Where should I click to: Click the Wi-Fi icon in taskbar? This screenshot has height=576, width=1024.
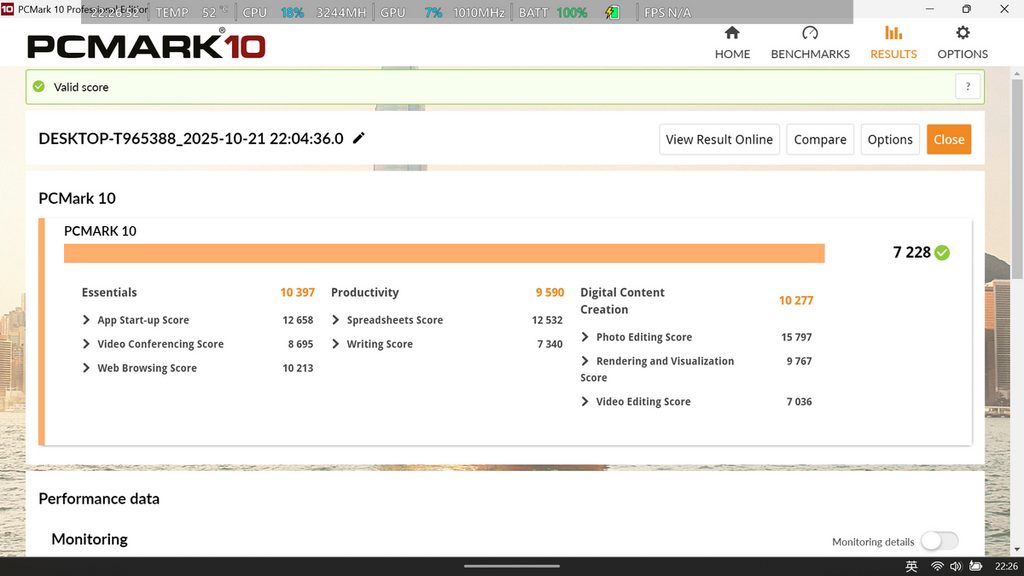[x=937, y=567]
